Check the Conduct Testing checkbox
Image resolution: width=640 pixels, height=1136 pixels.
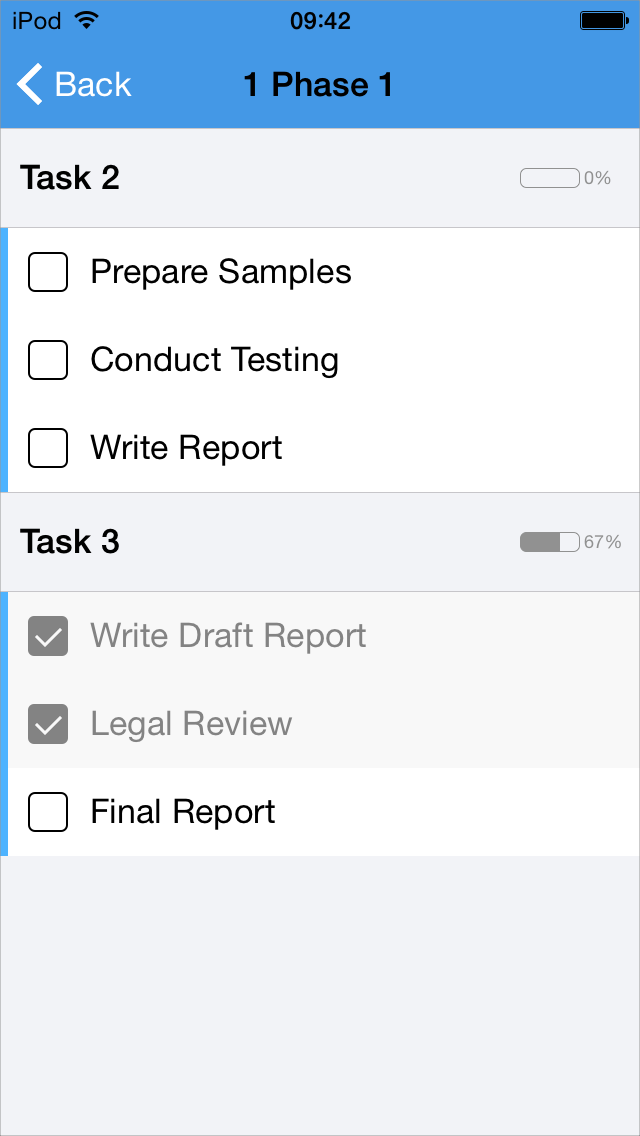coord(48,360)
